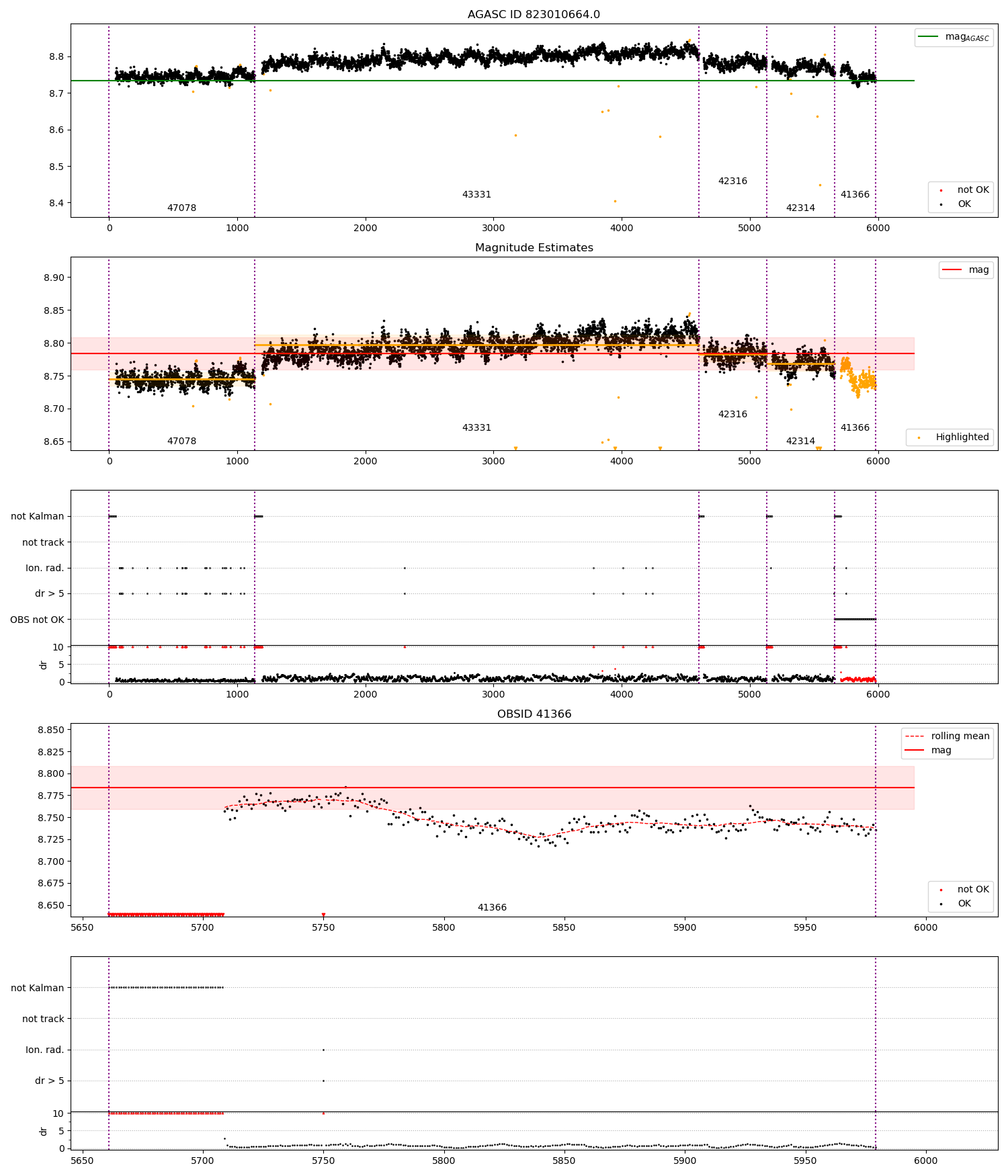The height and width of the screenshot is (1176, 1008).
Task: Select the mag AGASC legend entry label
Action: click(x=967, y=37)
